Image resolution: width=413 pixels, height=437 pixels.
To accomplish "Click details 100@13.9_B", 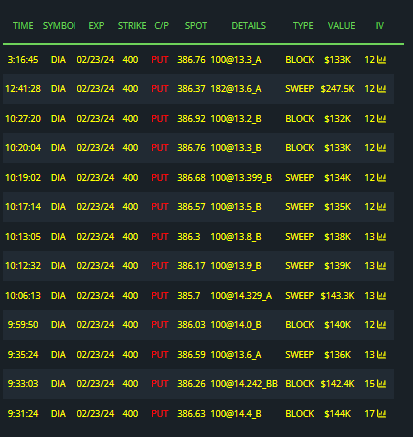I will (236, 266).
